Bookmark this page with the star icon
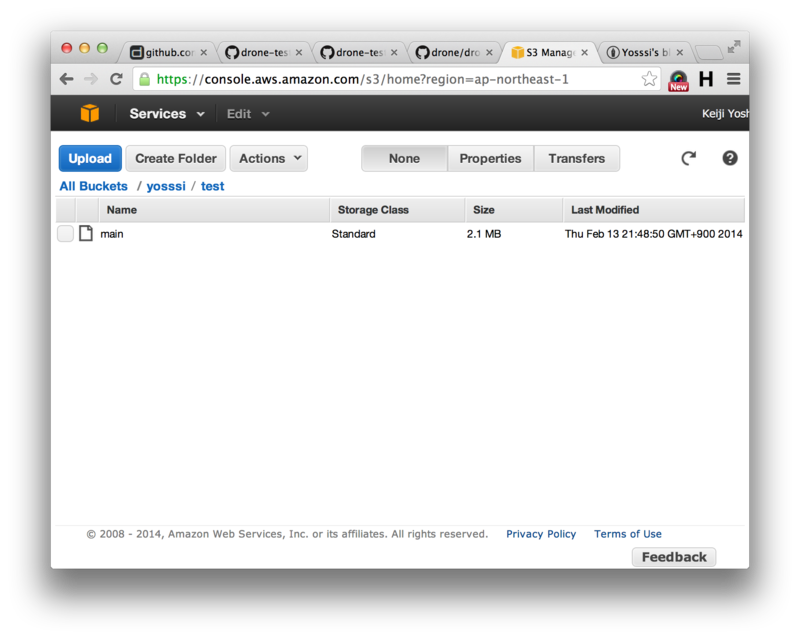Viewport: 800px width, 639px height. (x=649, y=79)
